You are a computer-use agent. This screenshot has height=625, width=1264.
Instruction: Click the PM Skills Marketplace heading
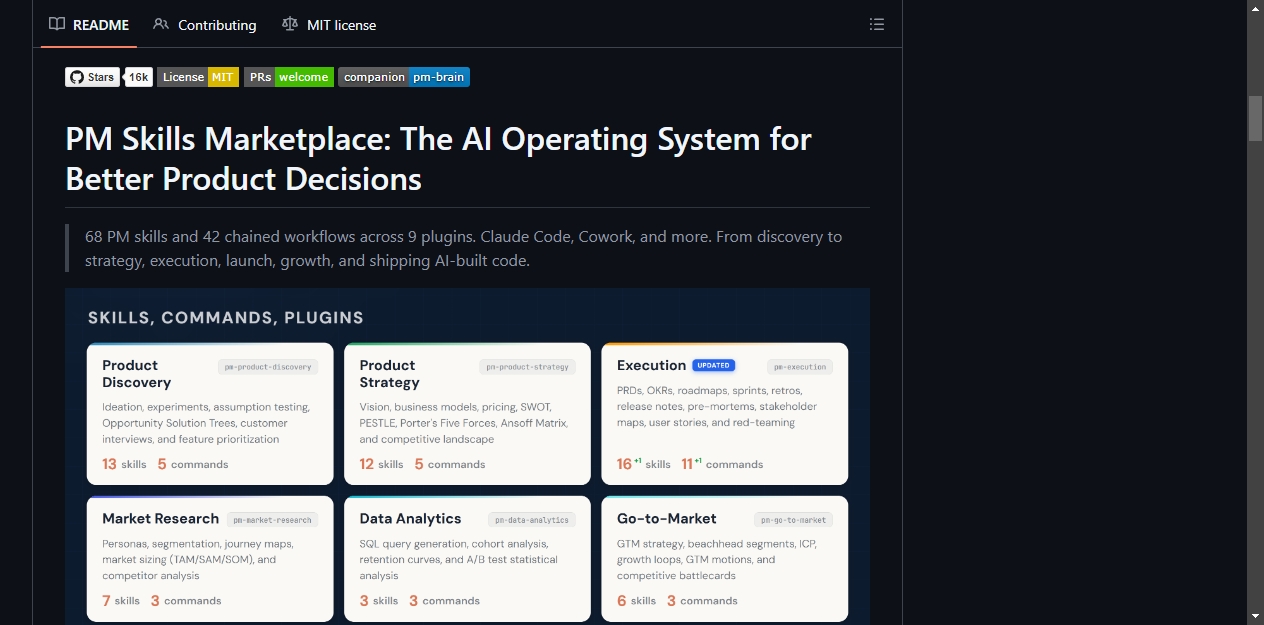click(438, 159)
